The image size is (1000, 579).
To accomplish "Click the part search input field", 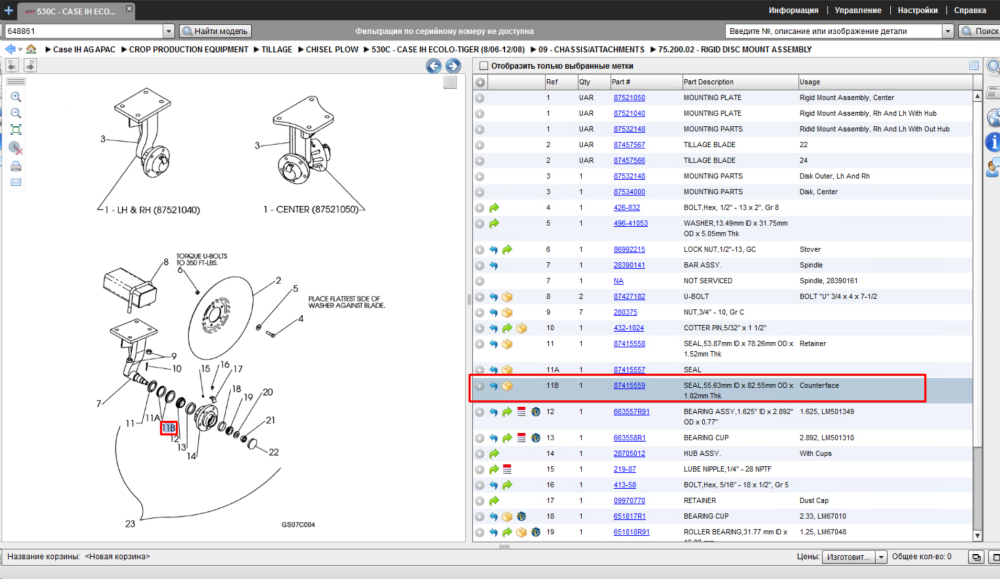I will (834, 31).
